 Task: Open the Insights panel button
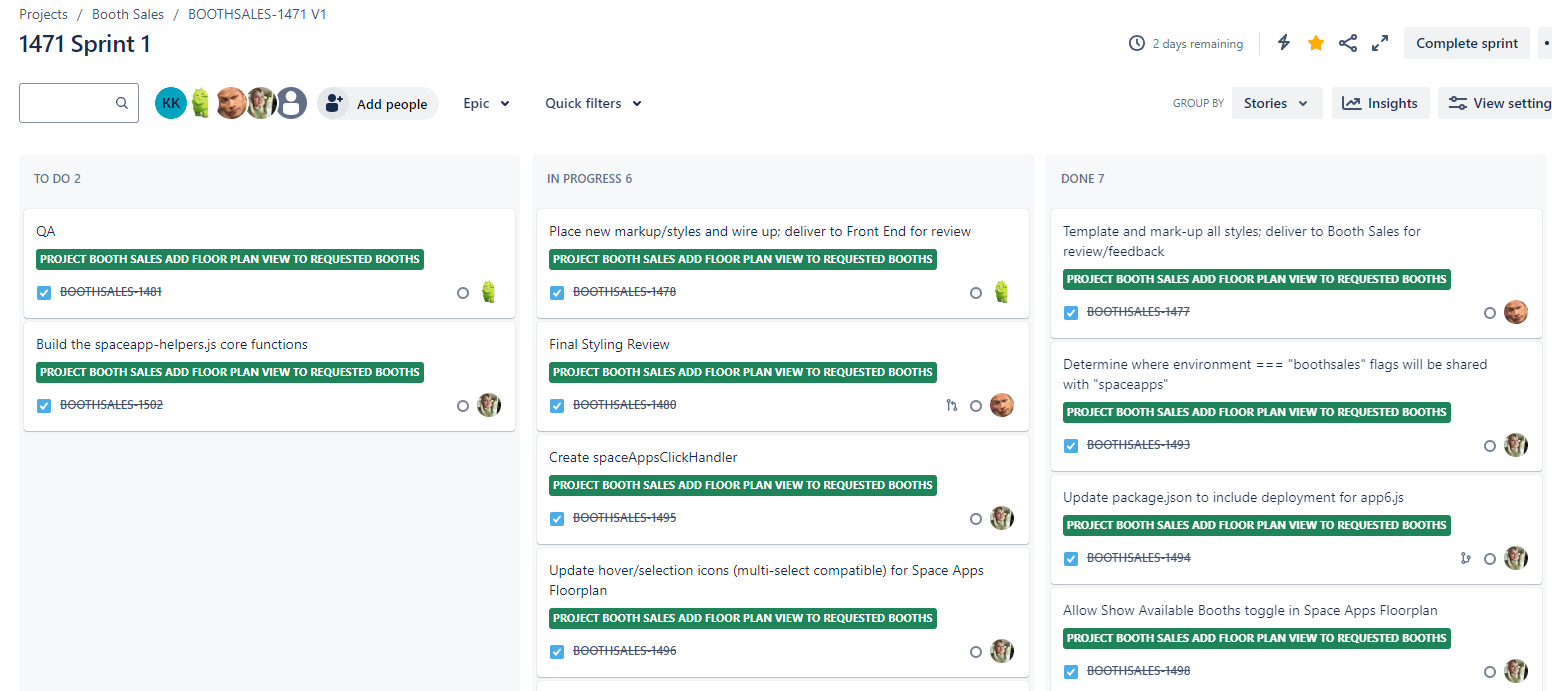1380,103
